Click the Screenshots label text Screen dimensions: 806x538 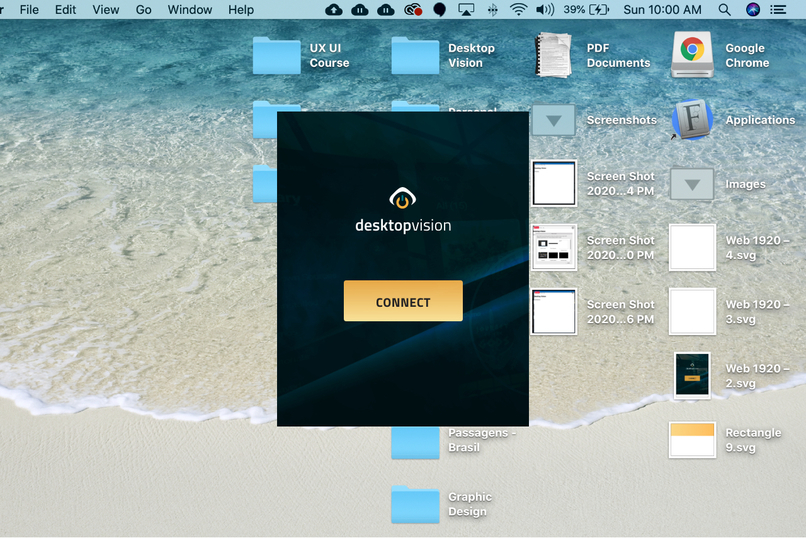[622, 120]
